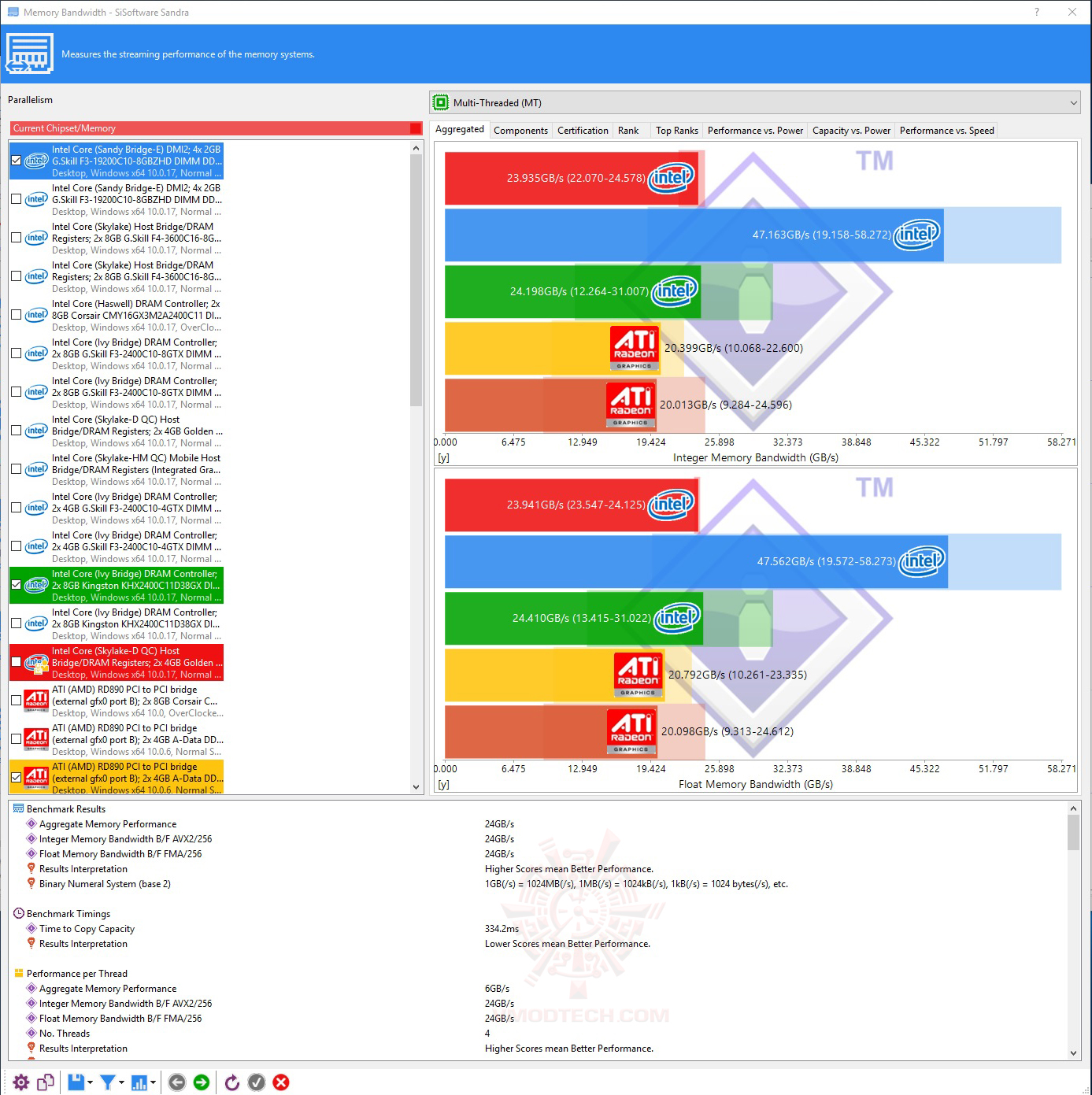
Task: Cancel with the red X icon
Action: coord(281,1082)
